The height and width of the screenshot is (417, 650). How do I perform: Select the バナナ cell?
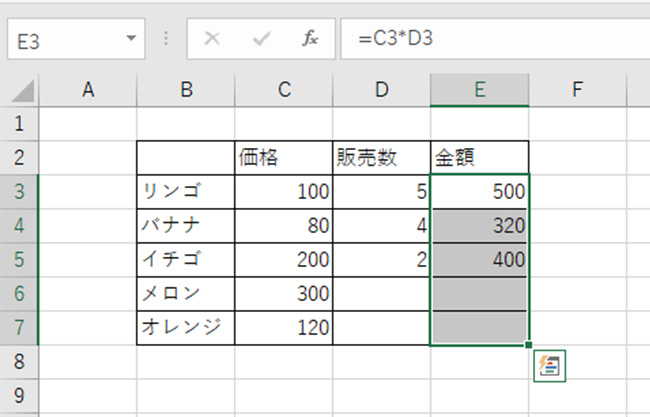pos(186,226)
